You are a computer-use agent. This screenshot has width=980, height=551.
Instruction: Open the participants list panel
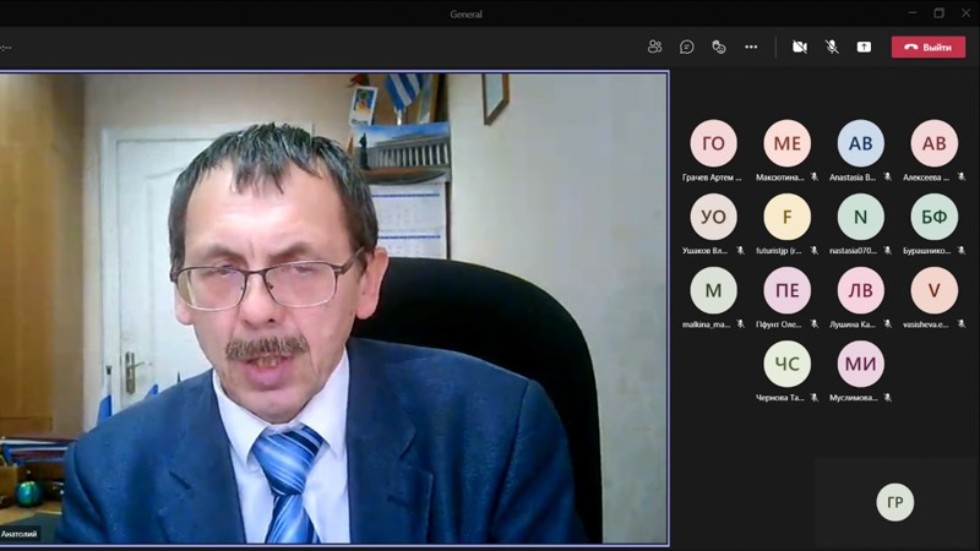click(x=655, y=47)
